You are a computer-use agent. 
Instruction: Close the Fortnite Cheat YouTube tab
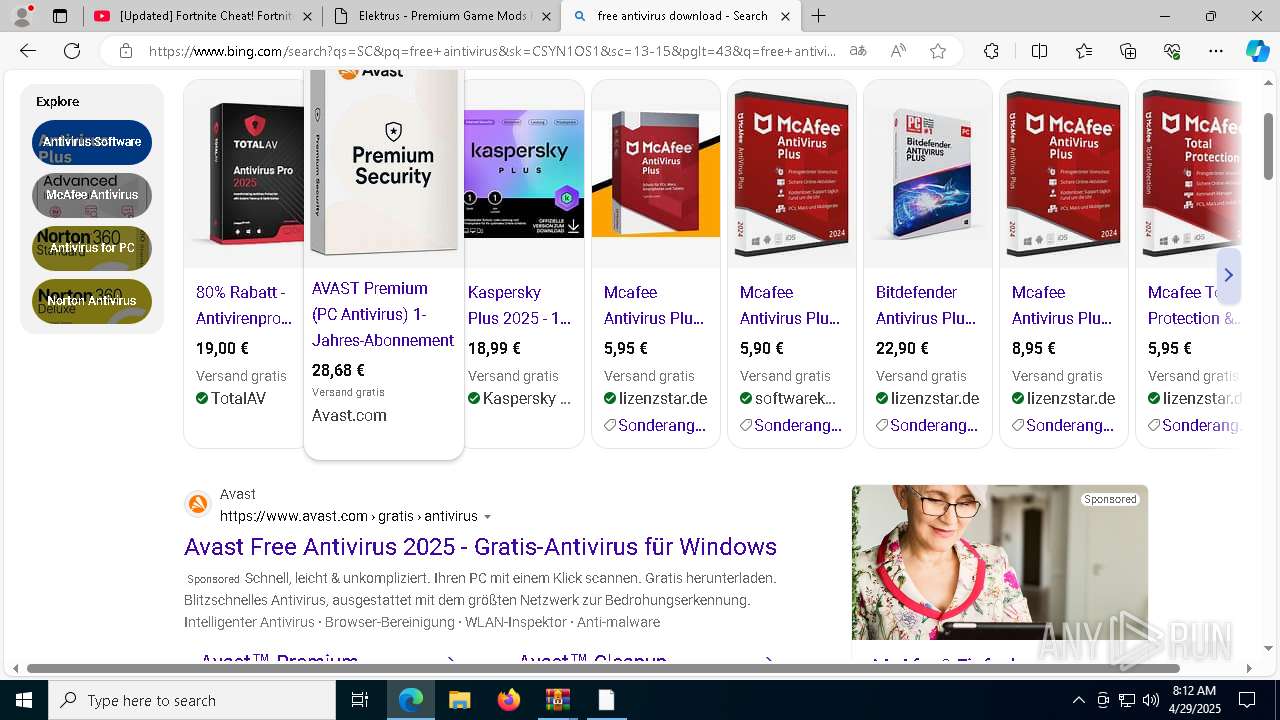pyautogui.click(x=306, y=16)
